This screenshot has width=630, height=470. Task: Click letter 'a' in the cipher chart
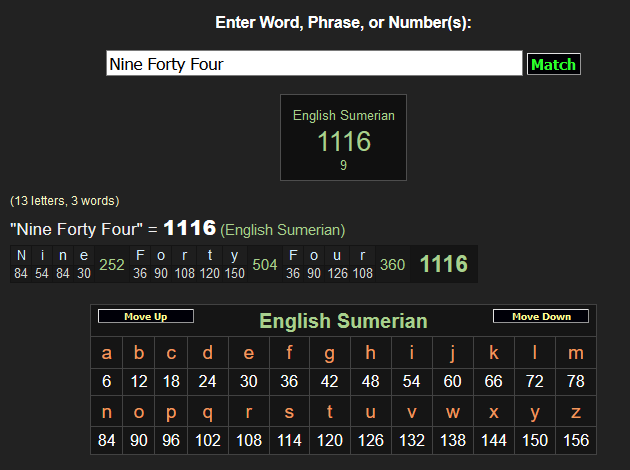click(x=107, y=352)
